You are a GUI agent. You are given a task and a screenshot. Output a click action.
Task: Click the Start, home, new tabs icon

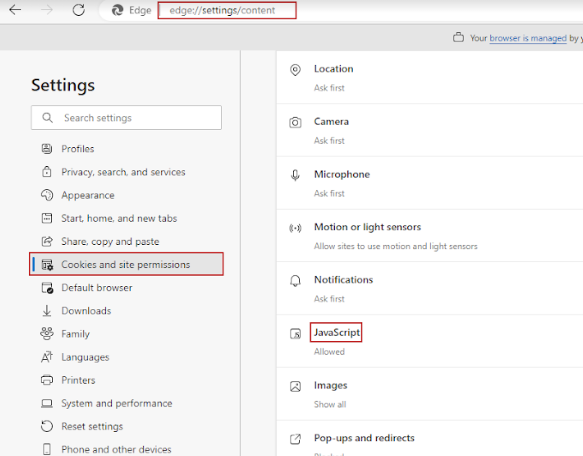[47, 218]
